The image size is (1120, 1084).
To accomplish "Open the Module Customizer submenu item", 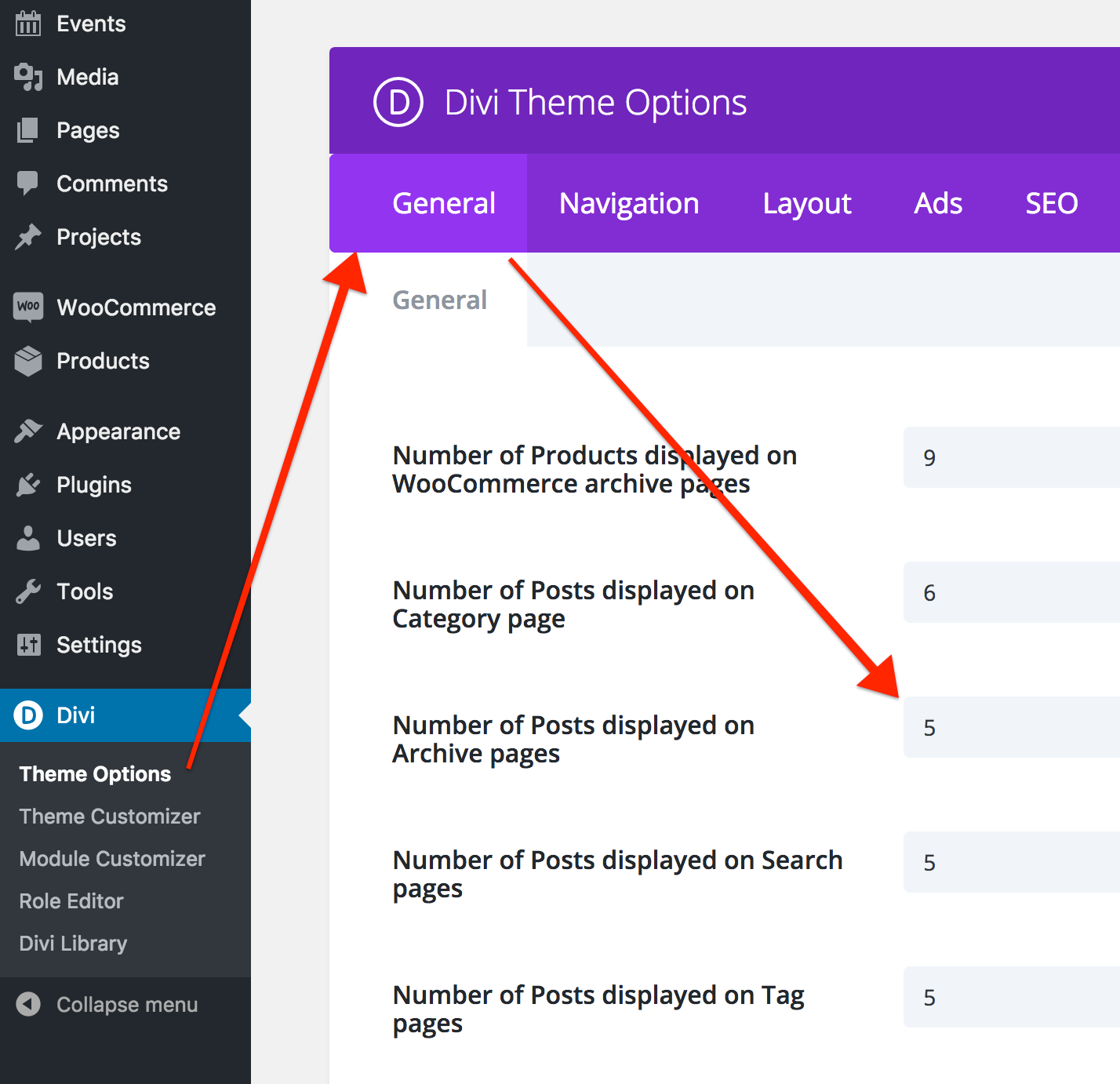I will (112, 859).
